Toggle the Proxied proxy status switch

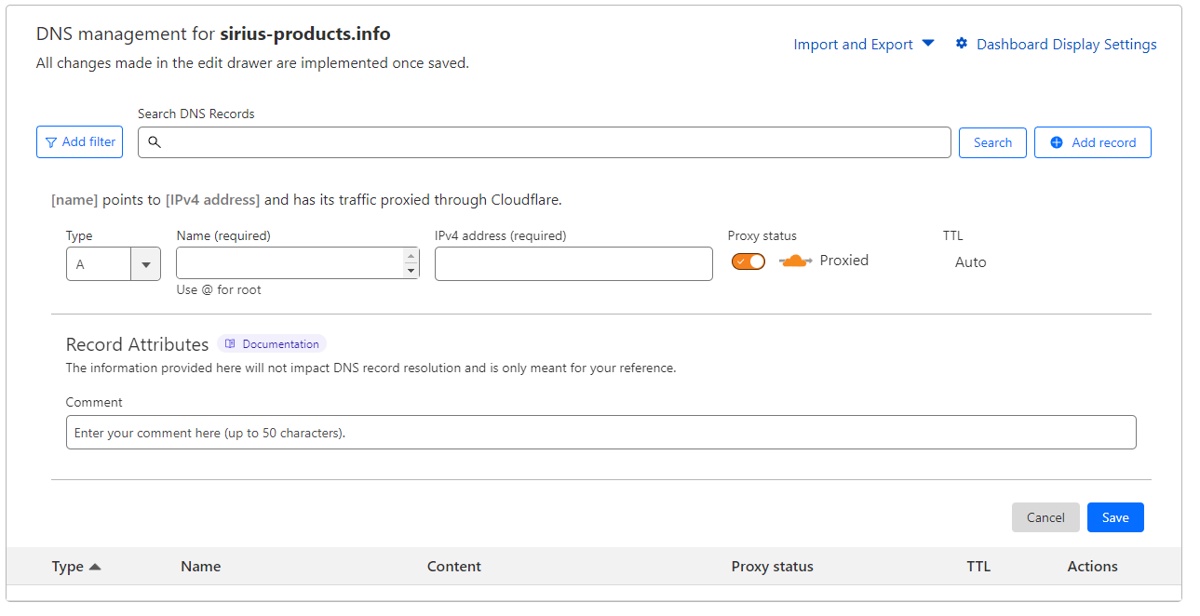(x=748, y=261)
